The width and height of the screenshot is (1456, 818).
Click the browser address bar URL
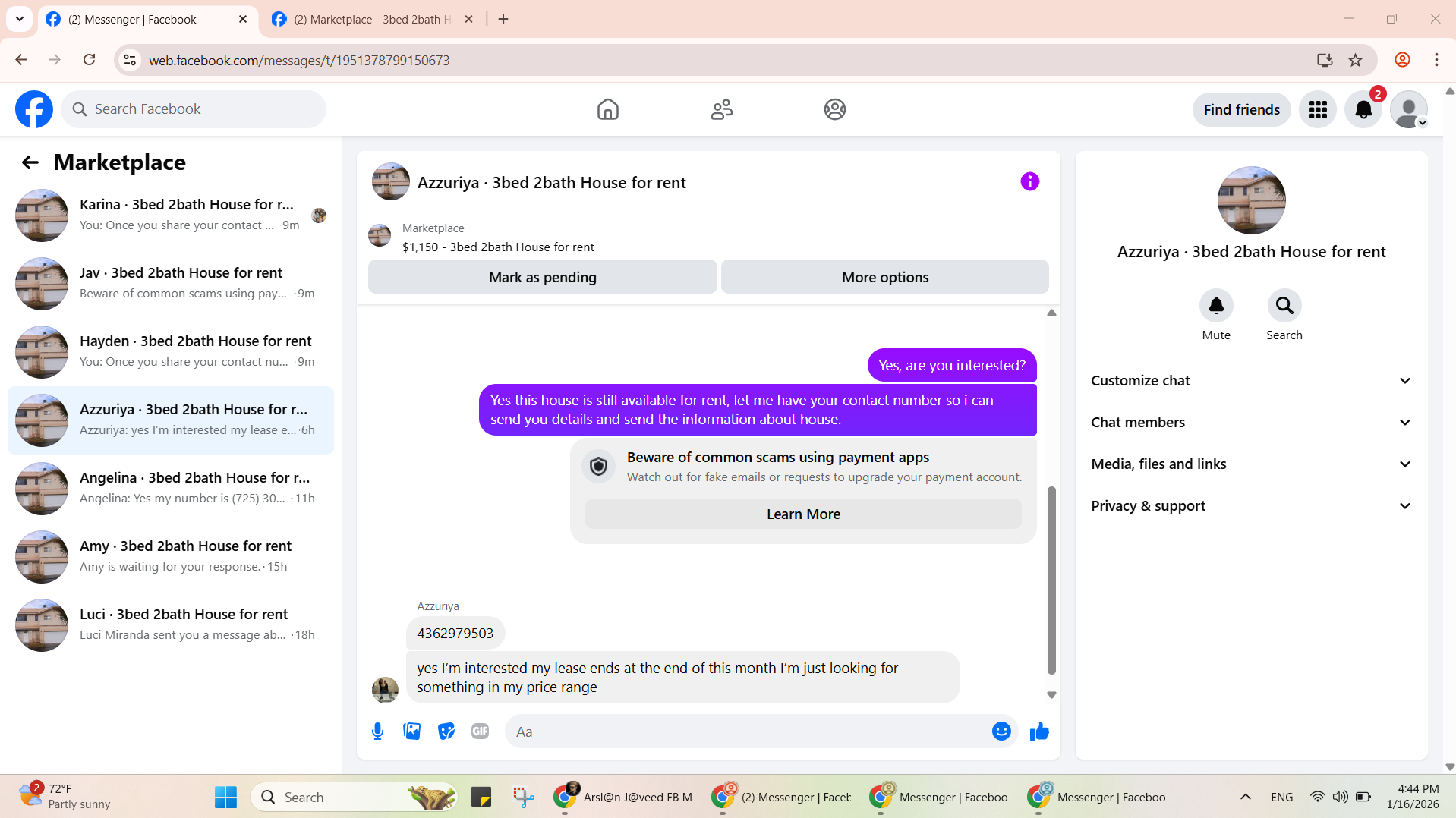coord(299,60)
